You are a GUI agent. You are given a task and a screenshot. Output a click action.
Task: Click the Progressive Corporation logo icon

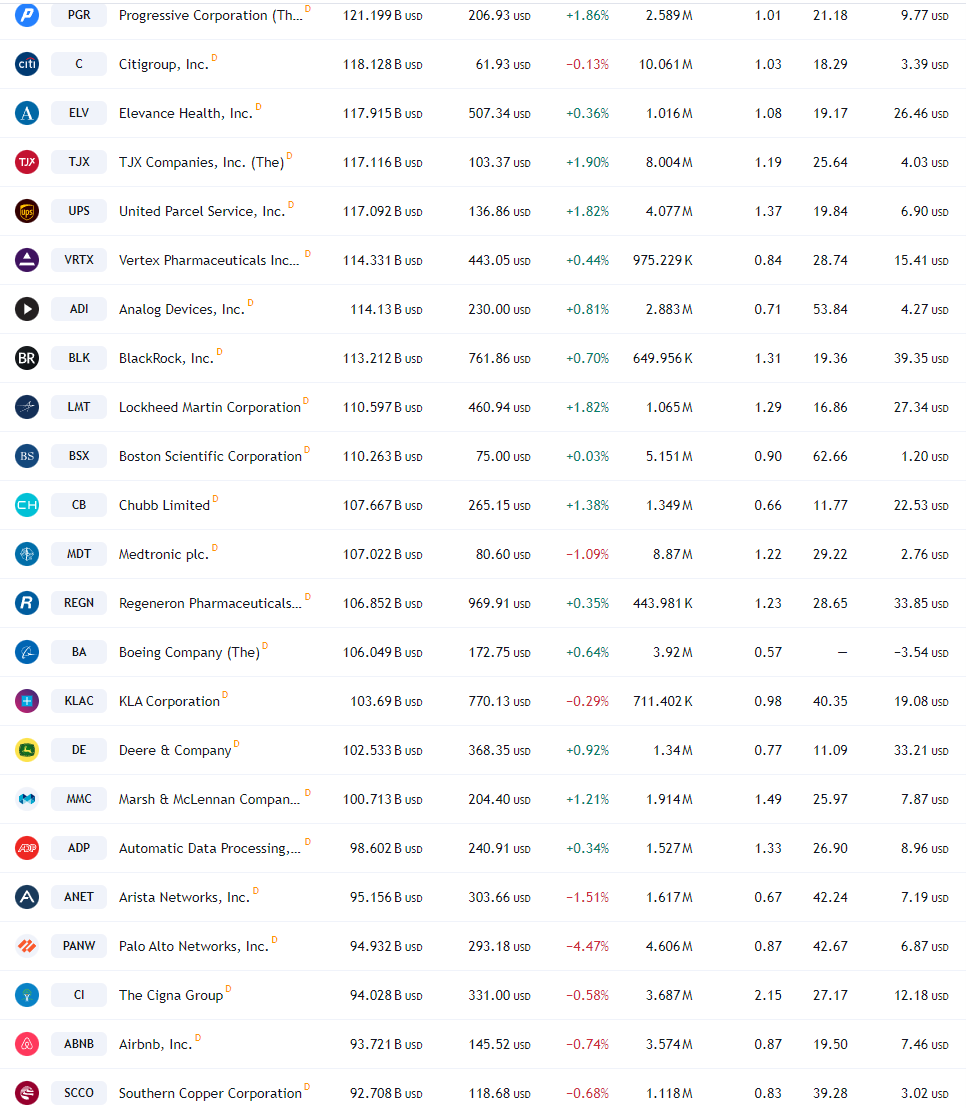[x=27, y=15]
